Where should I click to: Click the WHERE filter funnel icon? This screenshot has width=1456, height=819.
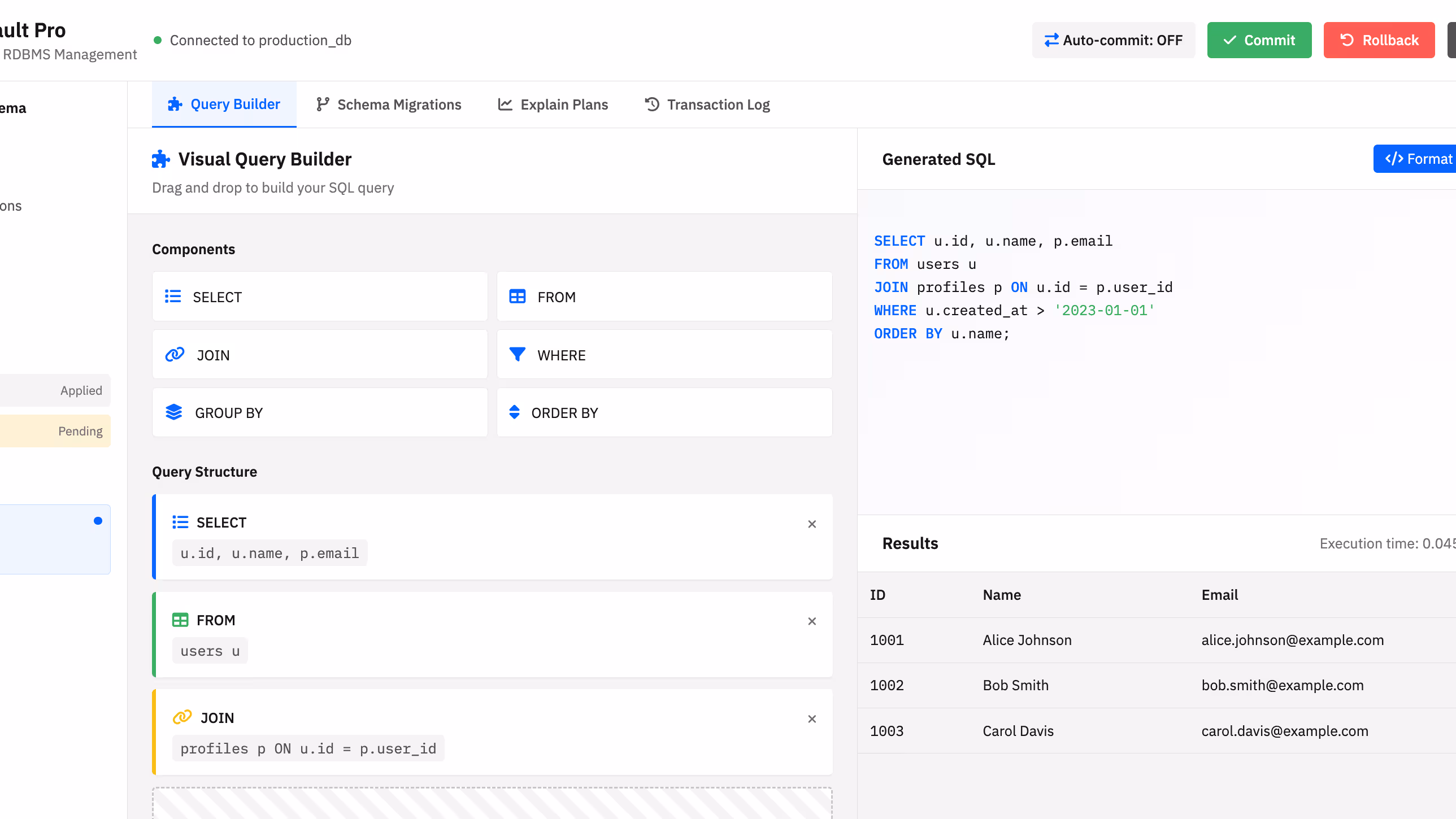[x=517, y=354]
